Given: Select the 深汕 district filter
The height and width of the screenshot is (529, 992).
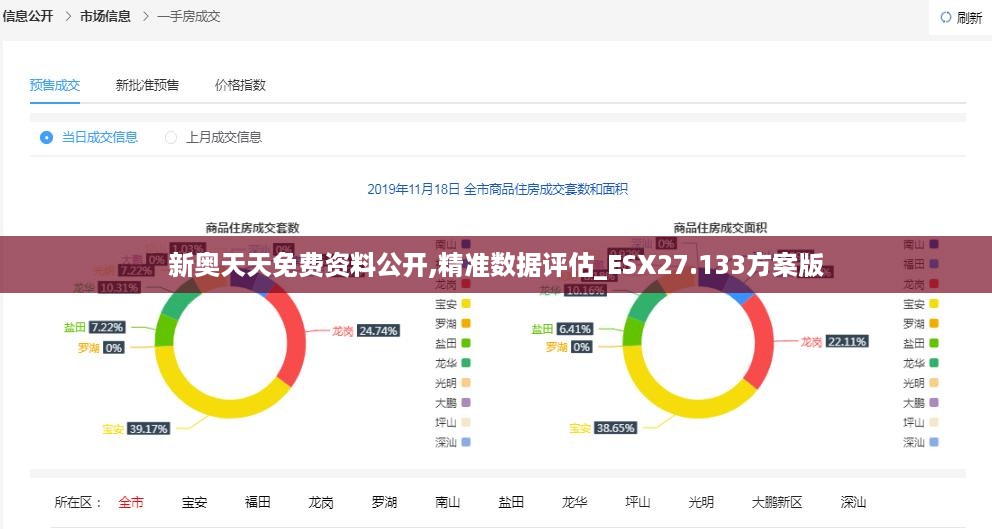Looking at the screenshot, I should 853,502.
